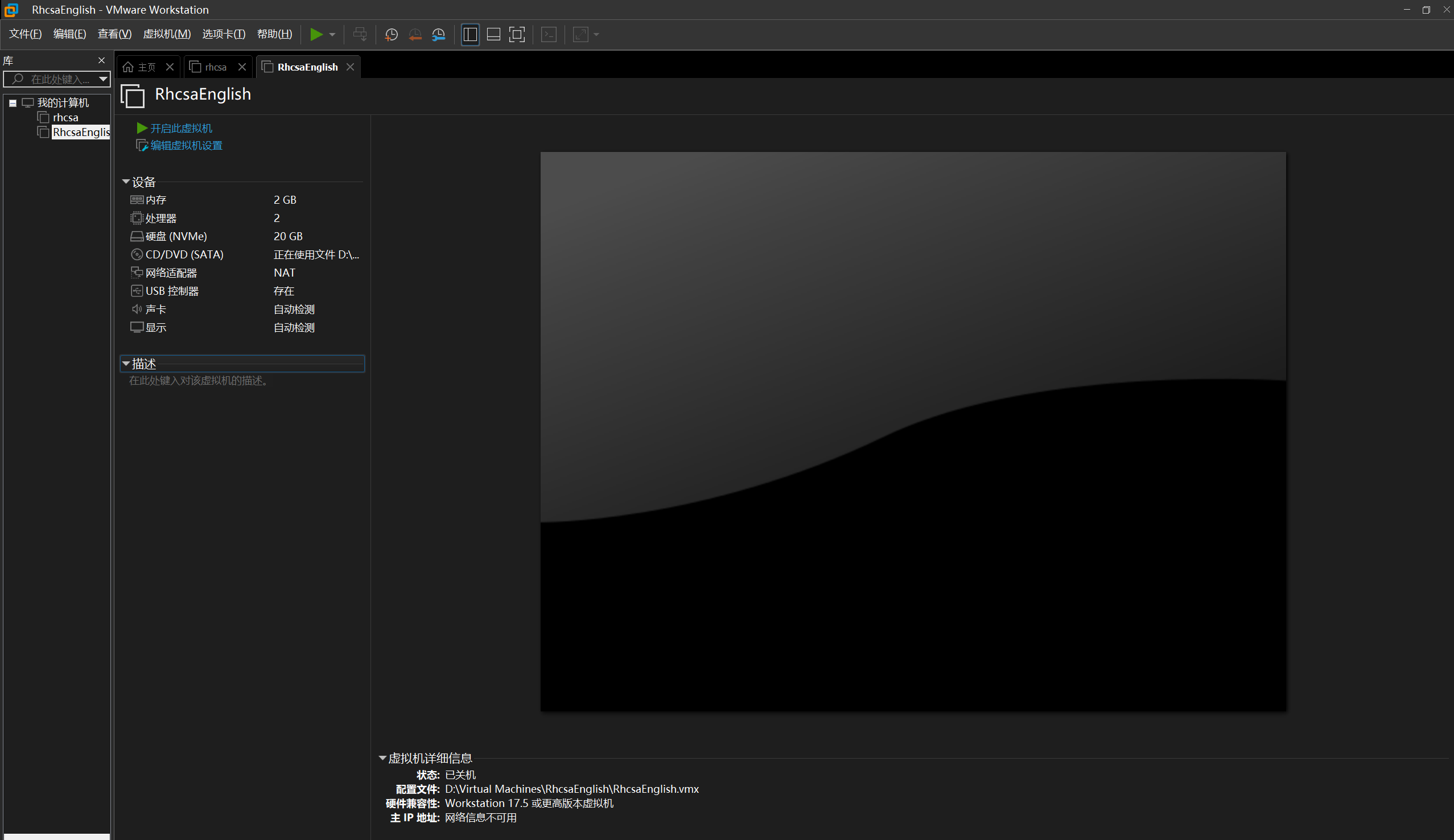The height and width of the screenshot is (840, 1454).
Task: Open the 虚拟机(M) menu
Action: coord(167,34)
